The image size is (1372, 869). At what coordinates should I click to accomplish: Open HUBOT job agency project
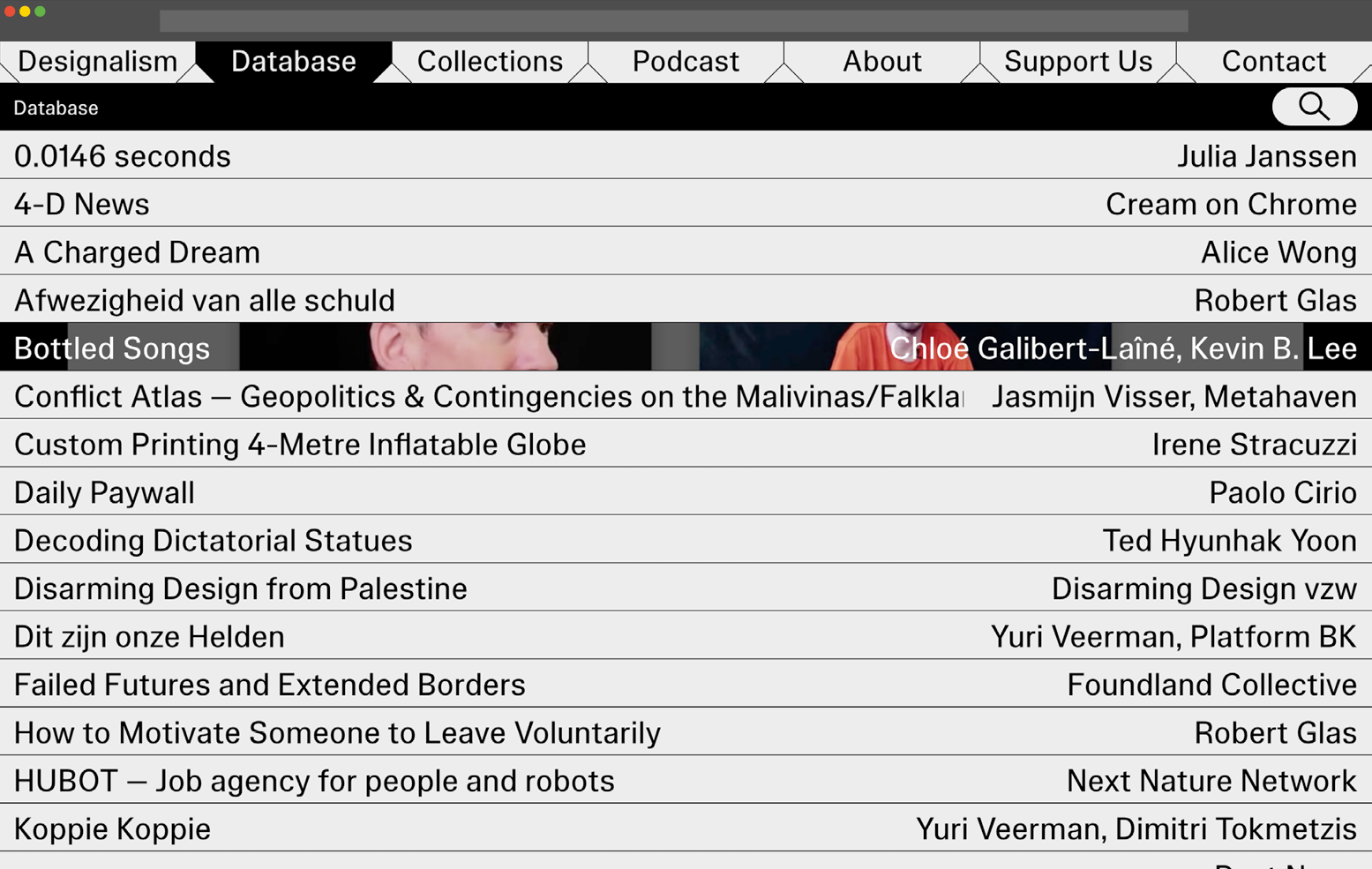click(x=314, y=782)
